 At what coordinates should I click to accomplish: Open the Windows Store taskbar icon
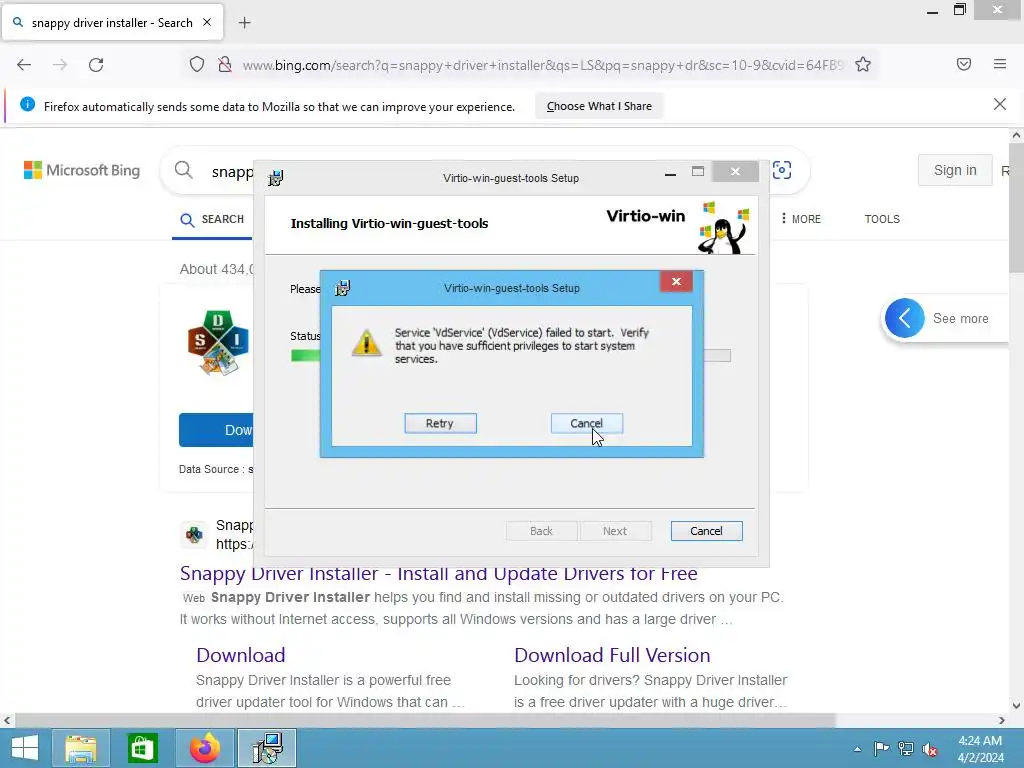[142, 748]
